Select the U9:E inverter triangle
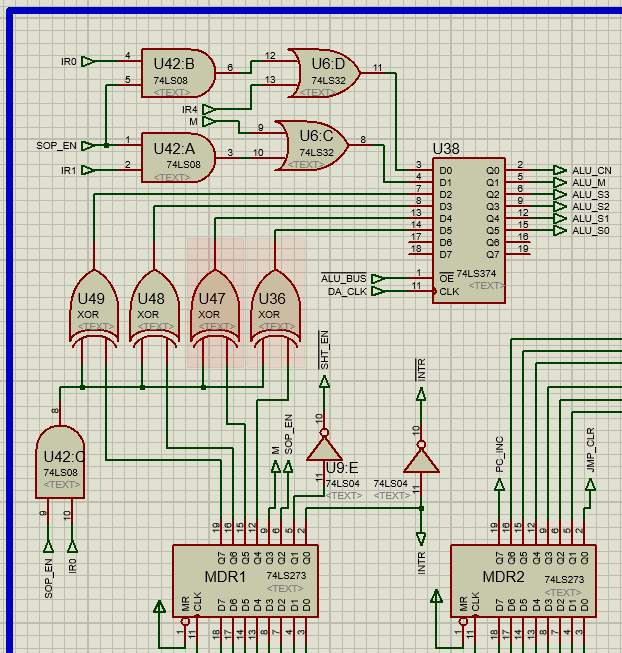 click(324, 448)
